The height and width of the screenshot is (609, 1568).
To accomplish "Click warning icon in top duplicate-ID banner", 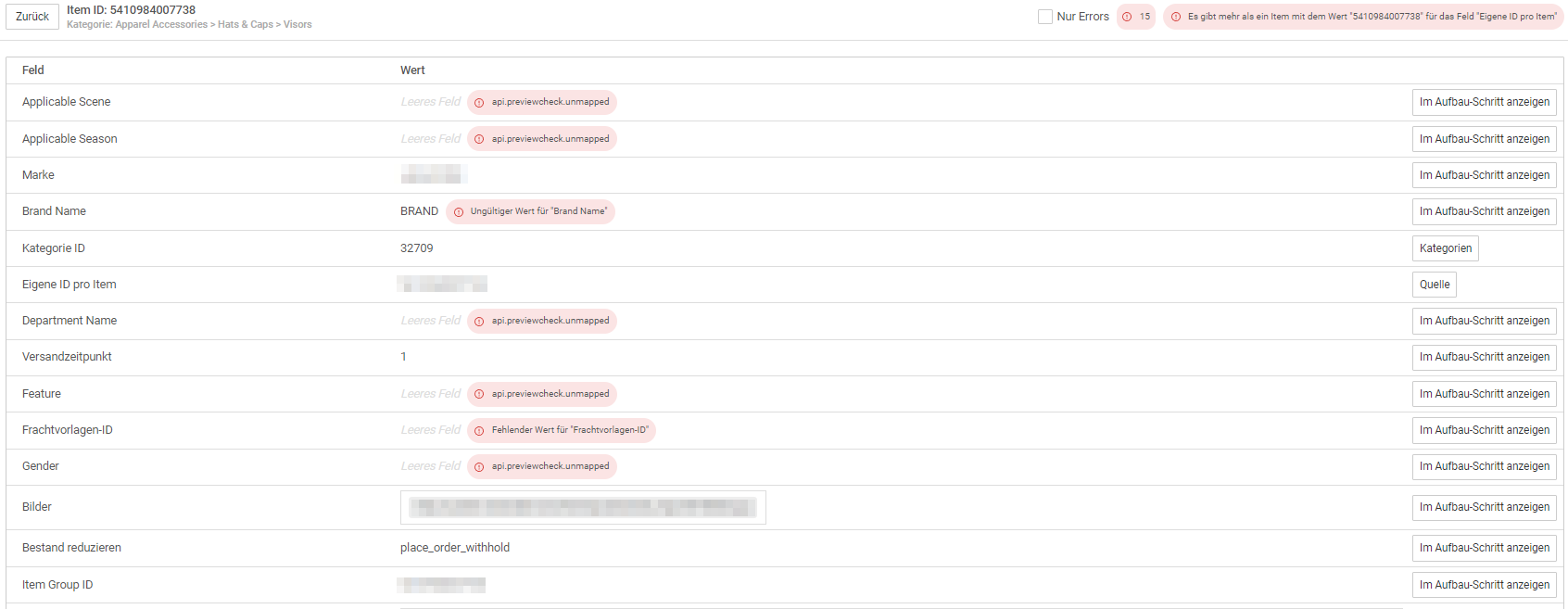I will pos(1176,17).
